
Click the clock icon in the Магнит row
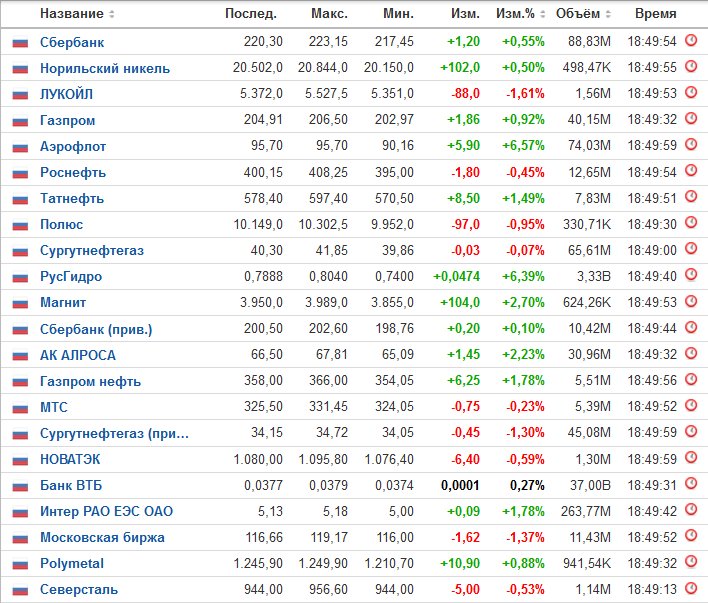coord(691,300)
